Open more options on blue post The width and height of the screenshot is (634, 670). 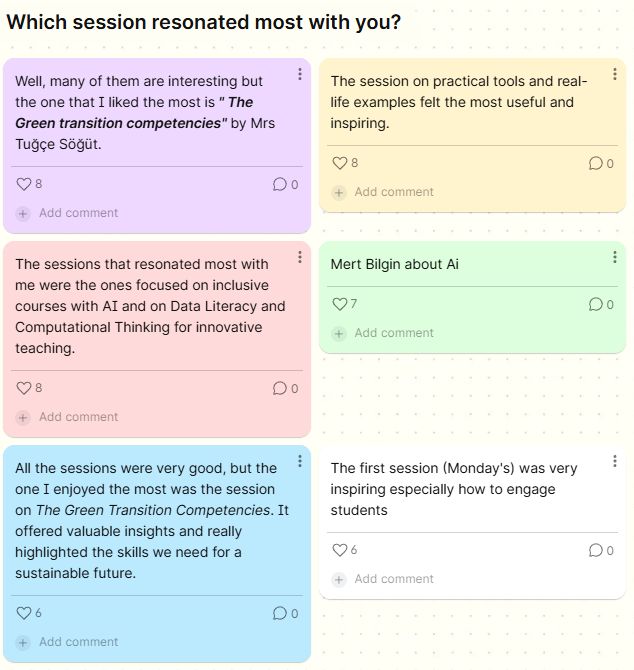300,461
